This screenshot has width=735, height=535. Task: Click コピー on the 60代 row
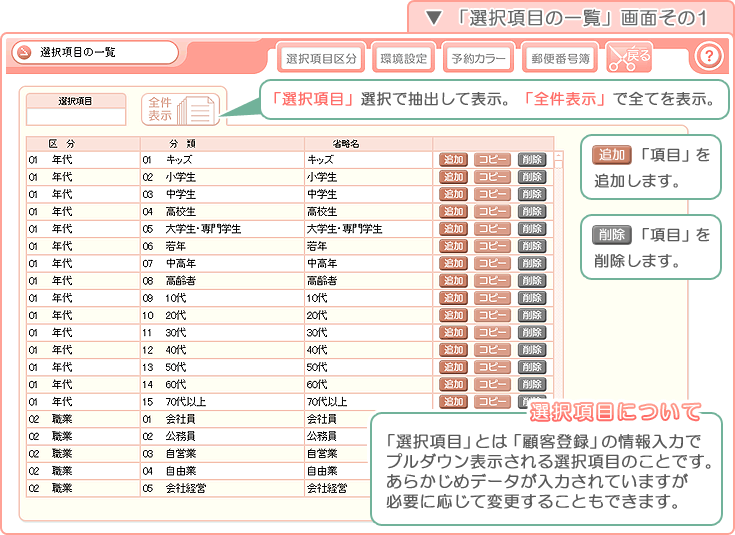tap(492, 385)
